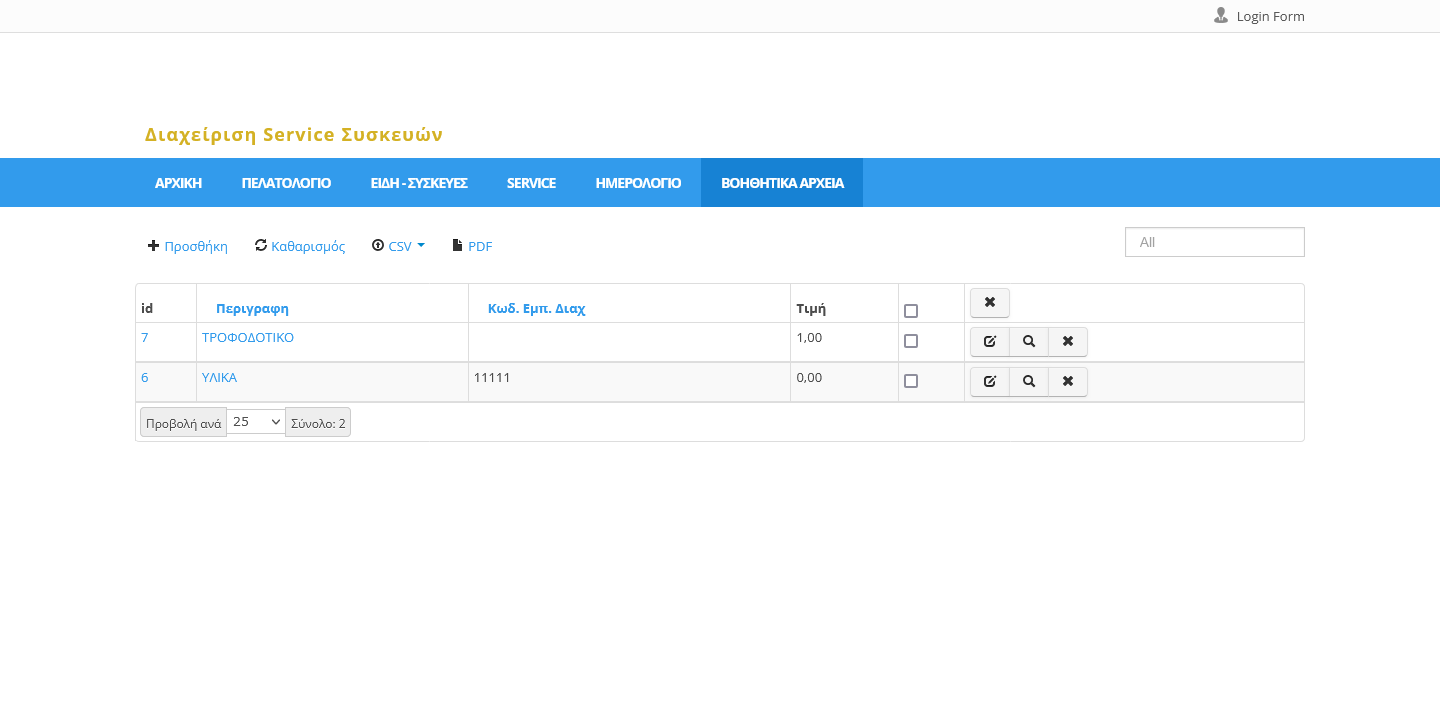Viewport: 1440px width, 719px height.
Task: Open the ΒΟΗΘΗΤΙΚΑ ΑΡΧΕΙΑ menu
Action: click(x=782, y=183)
